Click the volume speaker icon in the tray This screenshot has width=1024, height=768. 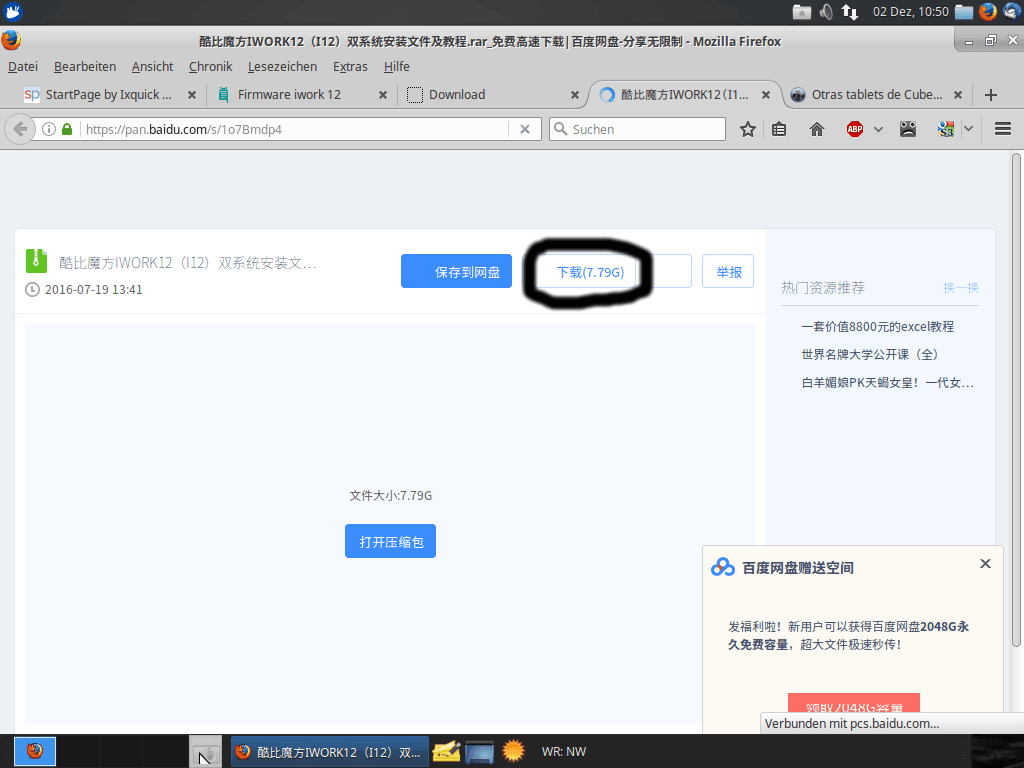826,12
